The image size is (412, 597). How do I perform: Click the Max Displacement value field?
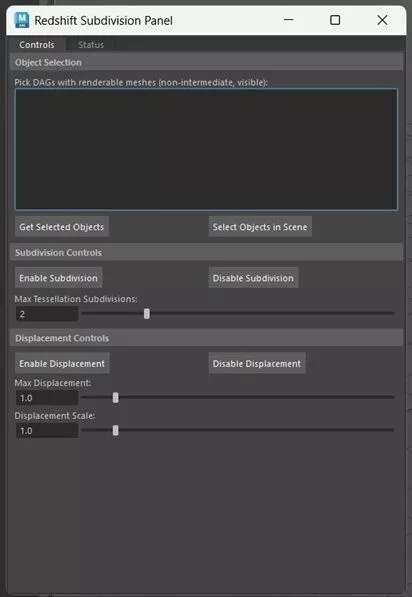tap(47, 398)
